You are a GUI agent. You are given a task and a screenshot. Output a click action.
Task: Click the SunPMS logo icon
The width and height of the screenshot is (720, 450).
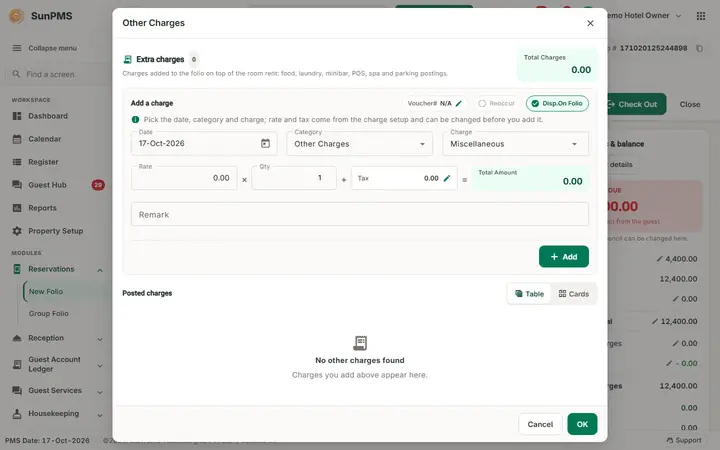(x=17, y=16)
